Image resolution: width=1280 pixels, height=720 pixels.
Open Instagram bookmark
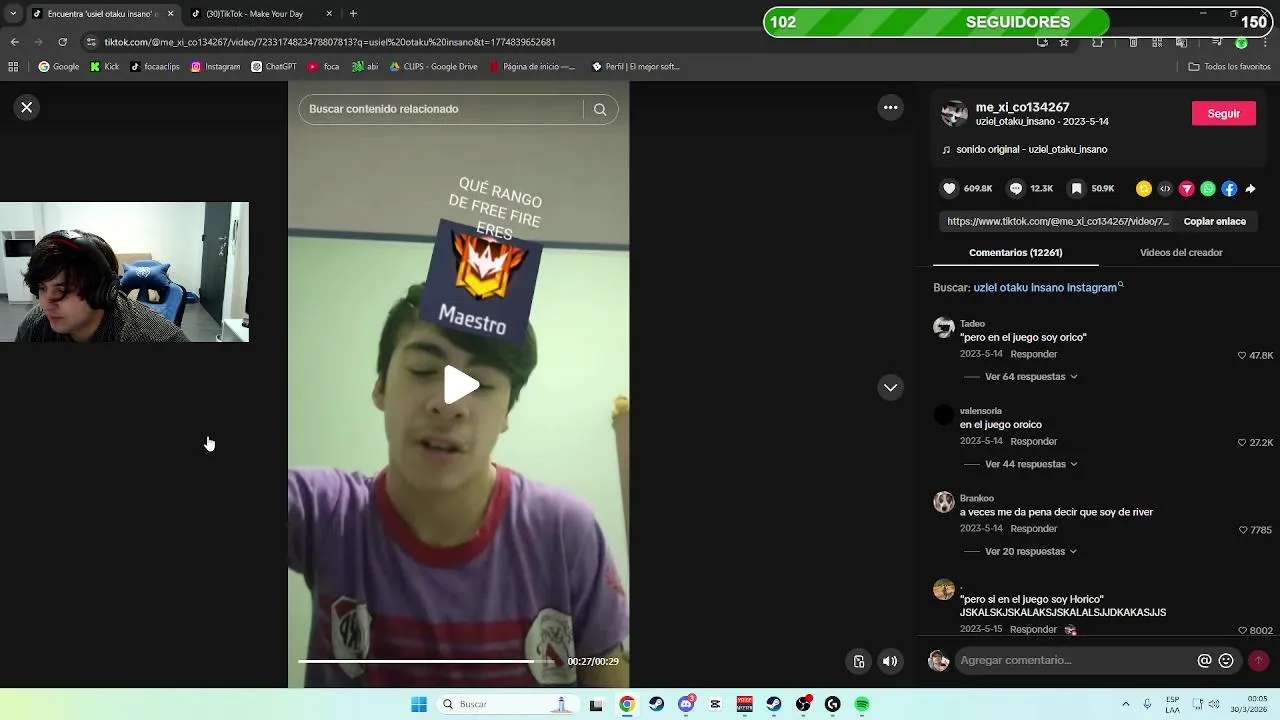click(x=215, y=67)
